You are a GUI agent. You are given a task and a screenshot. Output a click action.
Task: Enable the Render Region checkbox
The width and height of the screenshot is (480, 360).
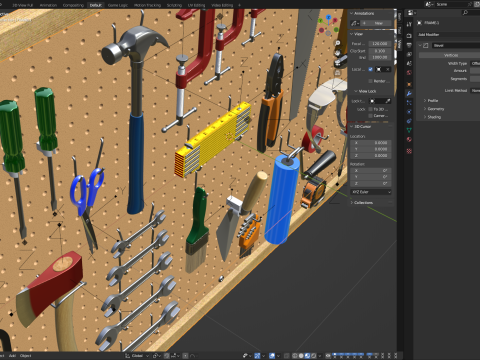pyautogui.click(x=370, y=81)
